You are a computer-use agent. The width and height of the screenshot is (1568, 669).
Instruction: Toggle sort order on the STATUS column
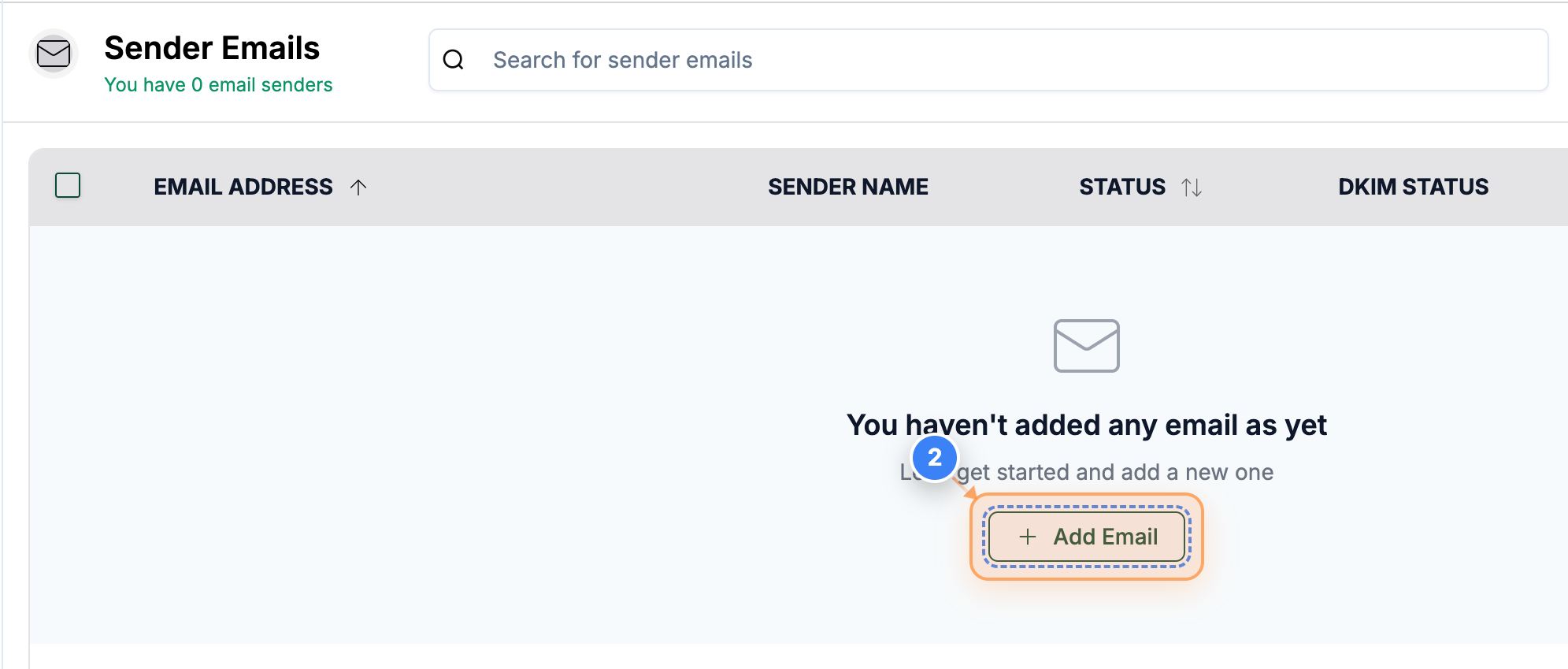click(x=1121, y=187)
